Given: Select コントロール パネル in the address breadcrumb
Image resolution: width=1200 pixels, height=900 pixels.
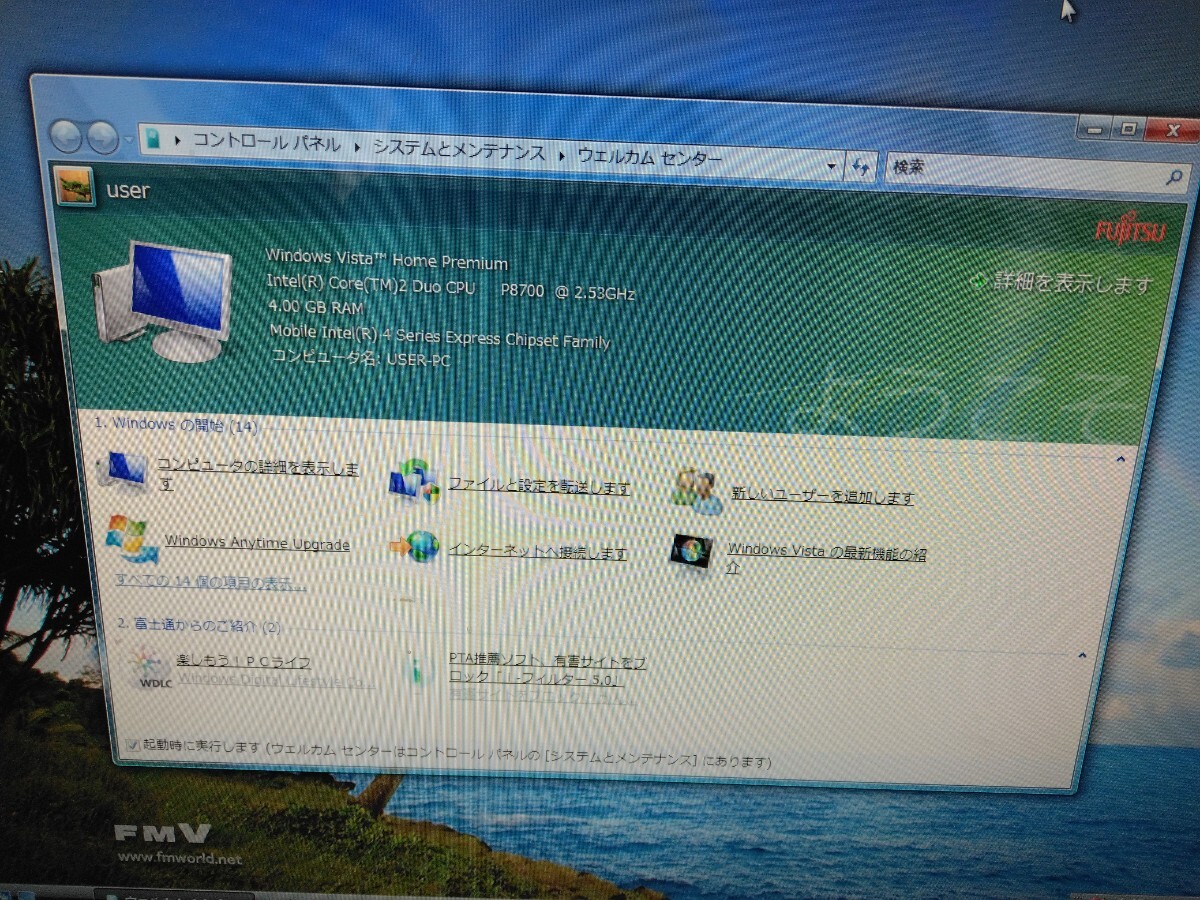Looking at the screenshot, I should point(266,143).
